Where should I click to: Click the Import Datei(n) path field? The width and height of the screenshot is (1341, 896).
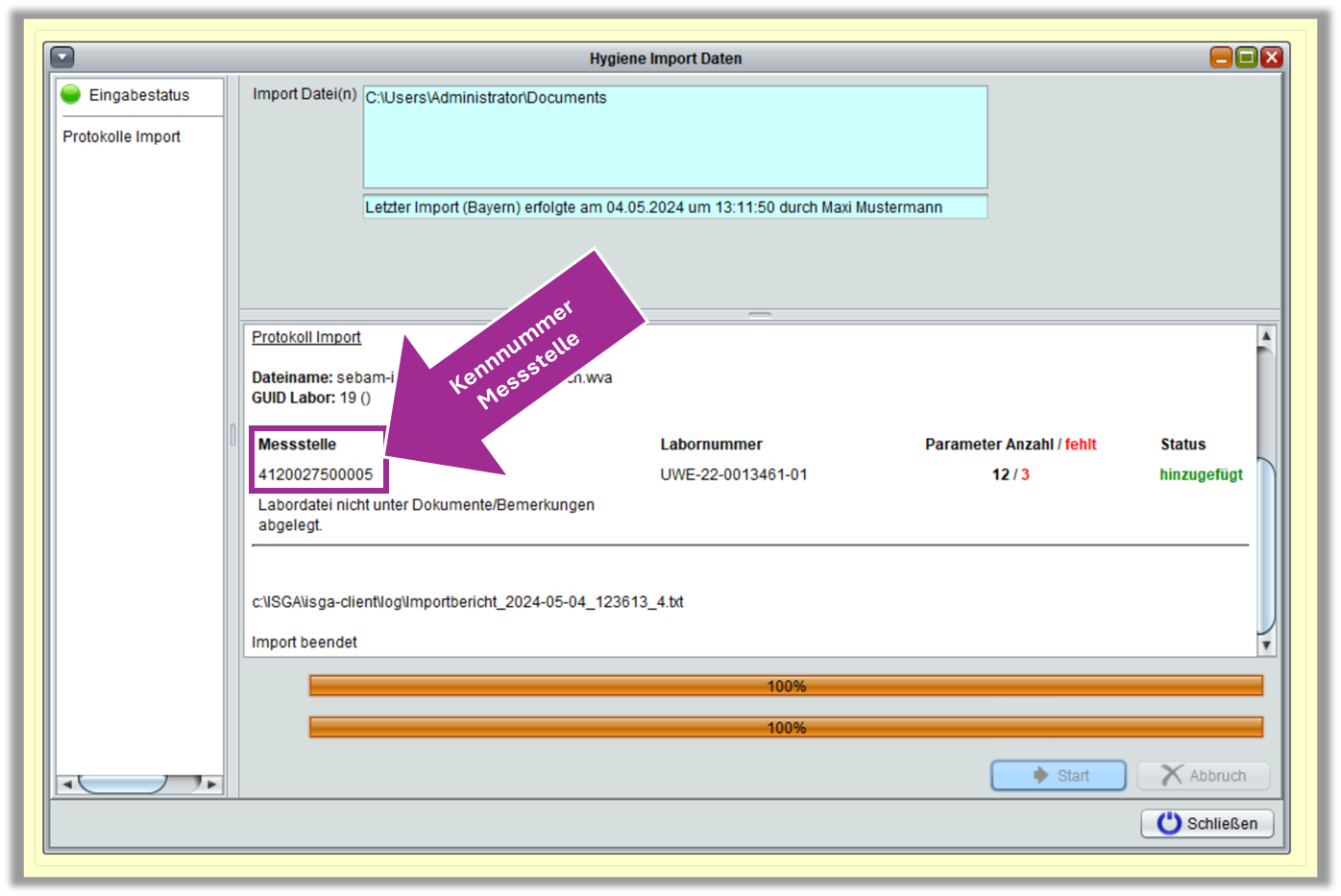click(x=674, y=137)
